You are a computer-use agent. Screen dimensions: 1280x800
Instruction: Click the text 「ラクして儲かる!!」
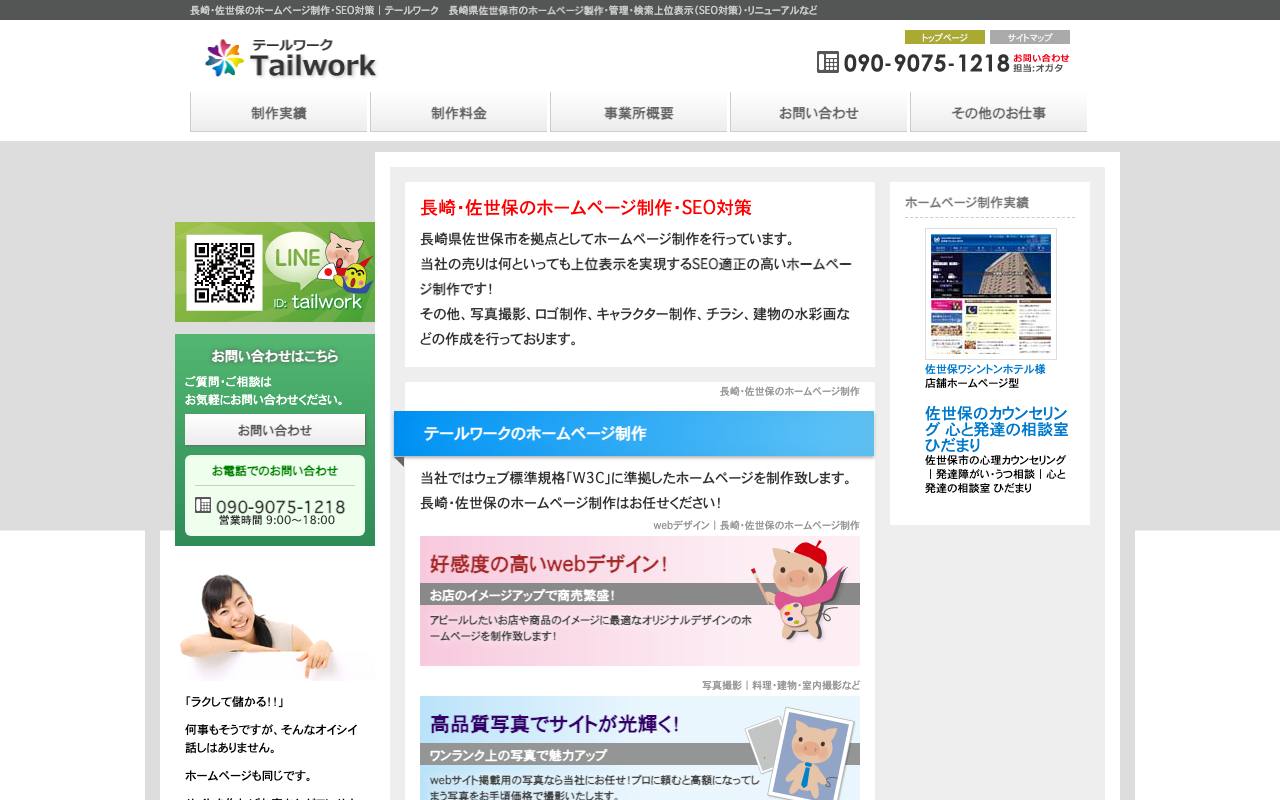pyautogui.click(x=235, y=702)
